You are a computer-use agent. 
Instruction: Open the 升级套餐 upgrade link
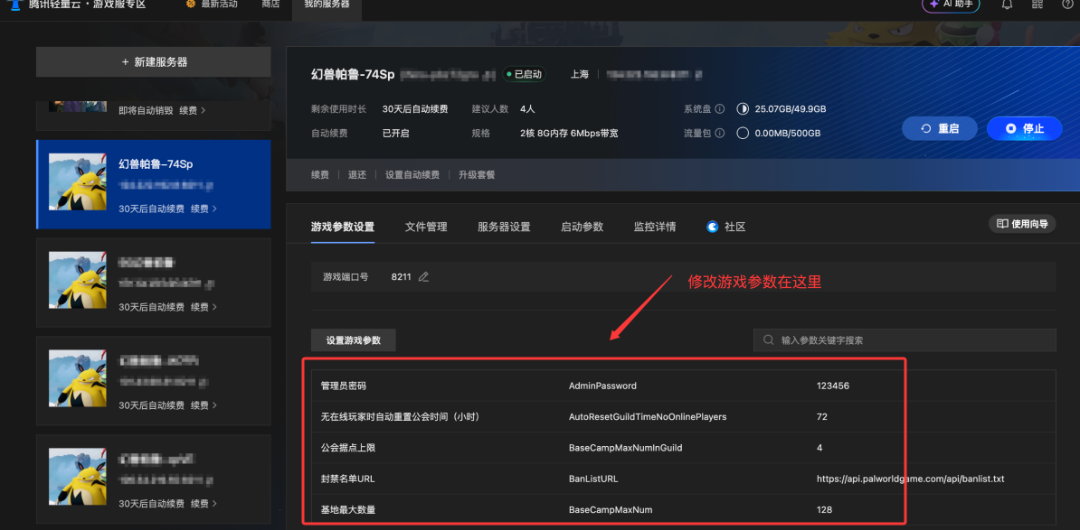(x=477, y=175)
